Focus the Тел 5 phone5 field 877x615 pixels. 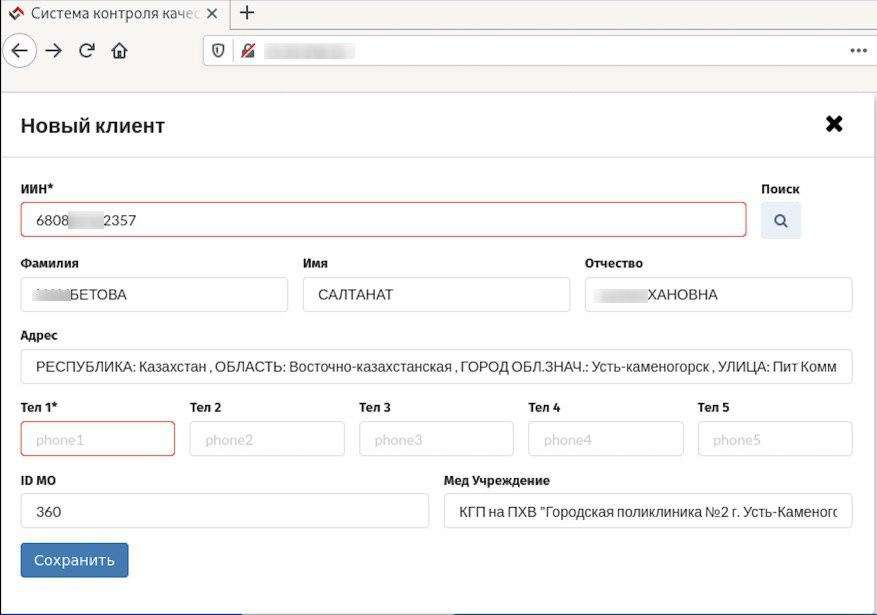775,439
